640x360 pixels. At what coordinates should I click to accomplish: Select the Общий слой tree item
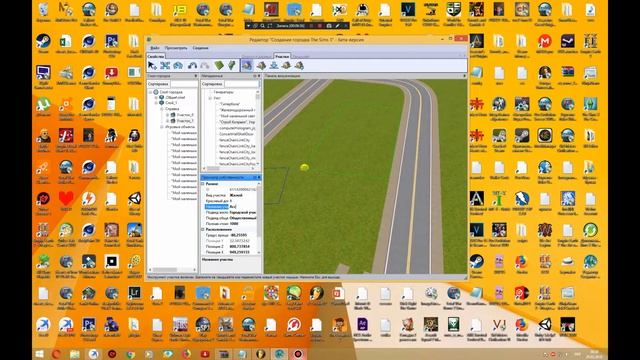175,98
